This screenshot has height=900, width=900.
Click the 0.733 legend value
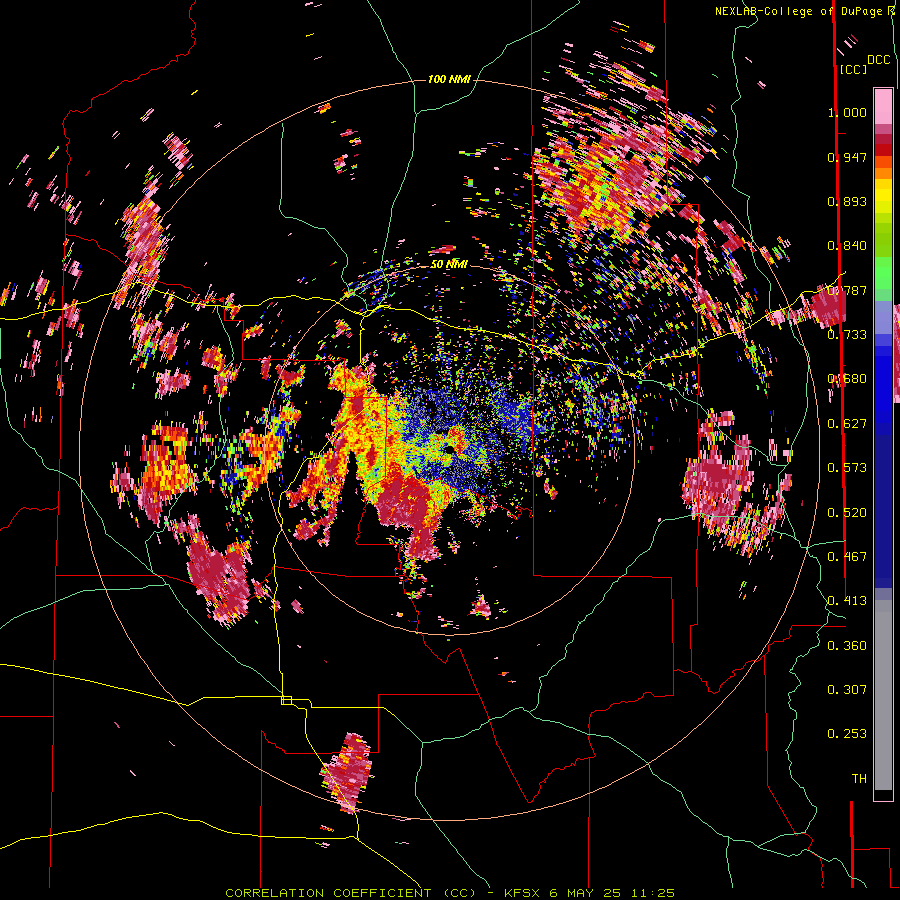pos(847,335)
